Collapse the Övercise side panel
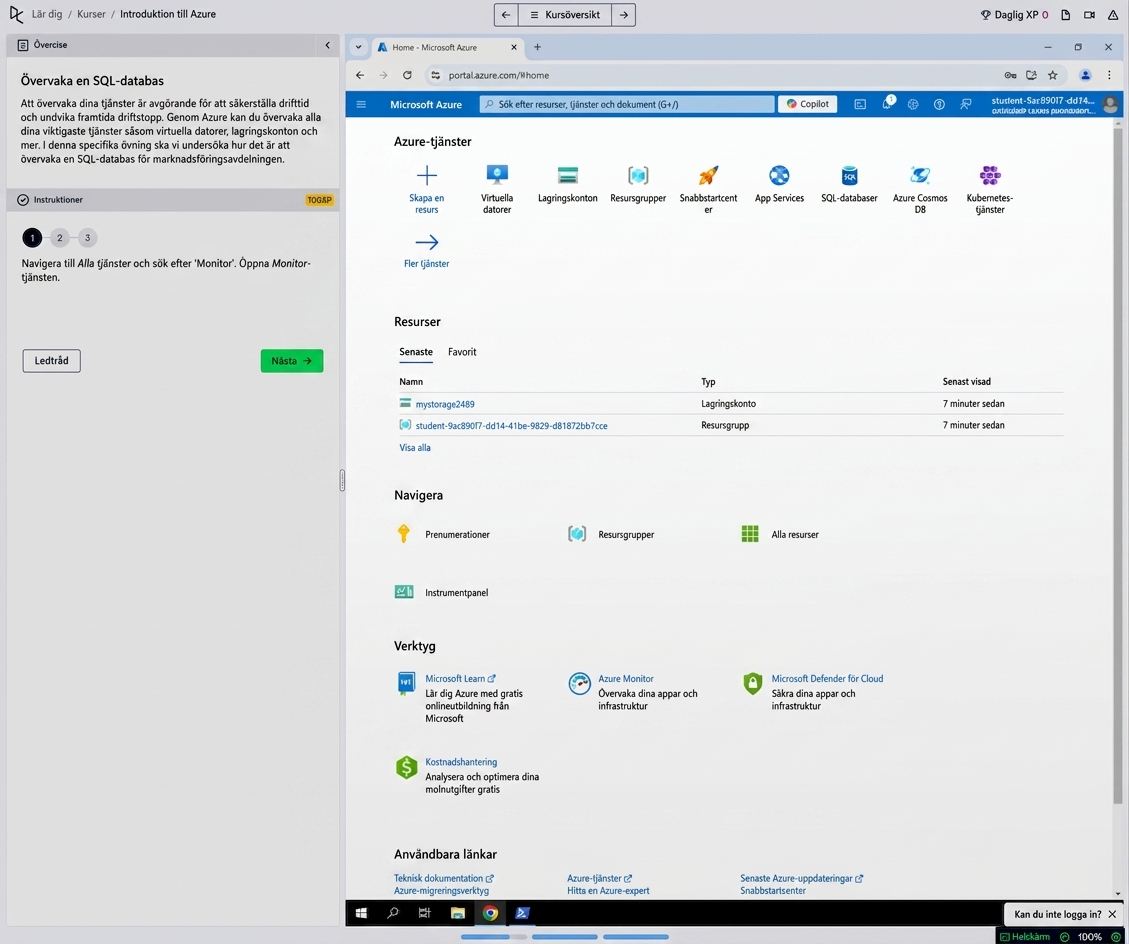Viewport: 1129px width, 944px height. coord(328,45)
